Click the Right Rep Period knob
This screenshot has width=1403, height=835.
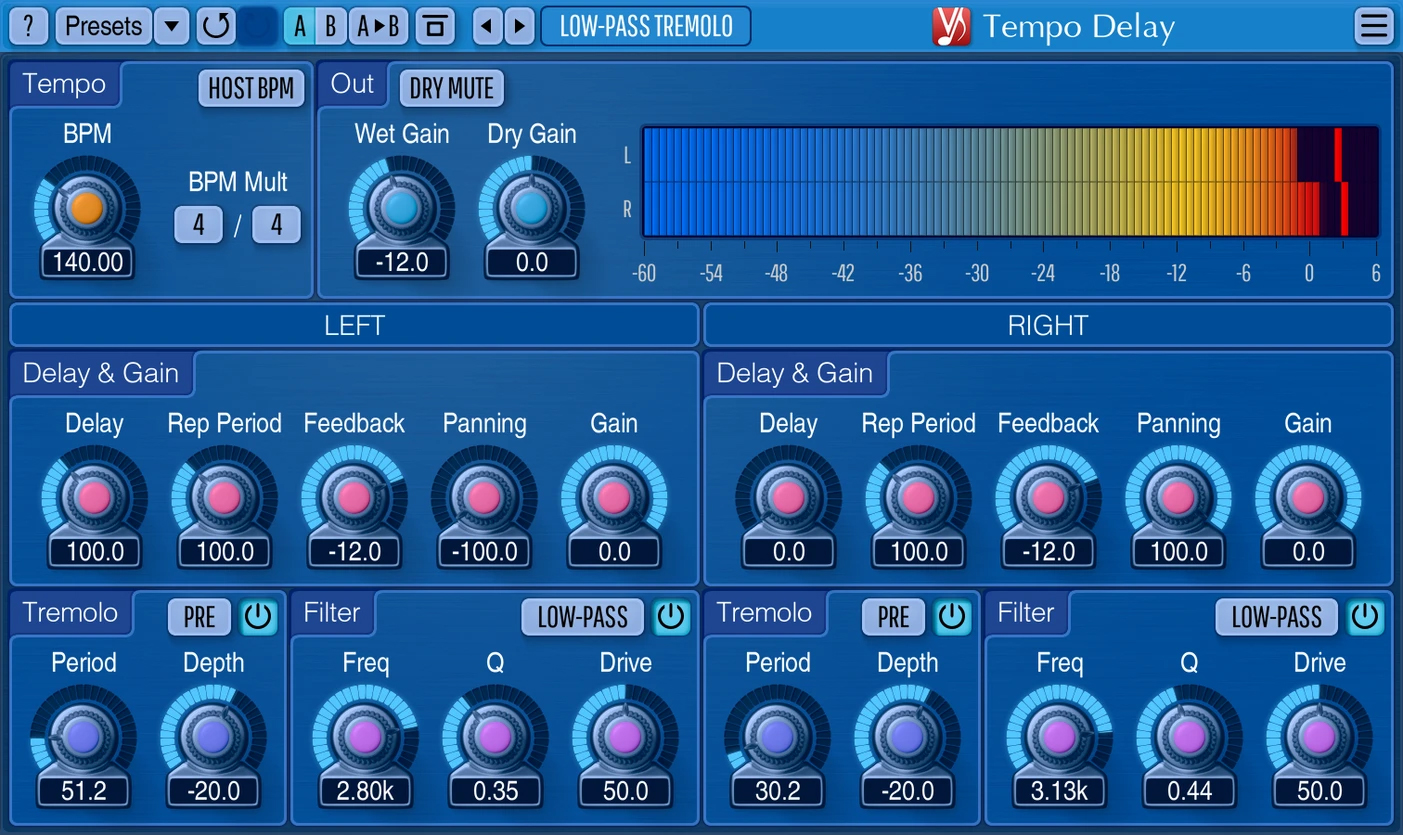[x=918, y=497]
